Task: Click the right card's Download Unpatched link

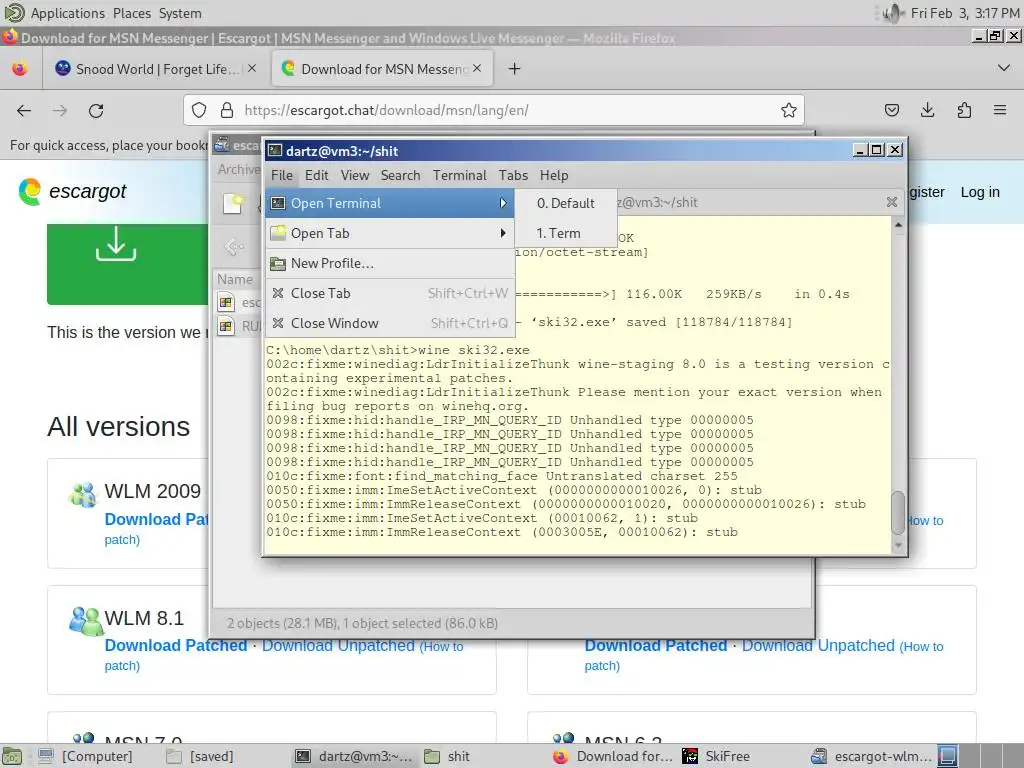Action: click(818, 645)
